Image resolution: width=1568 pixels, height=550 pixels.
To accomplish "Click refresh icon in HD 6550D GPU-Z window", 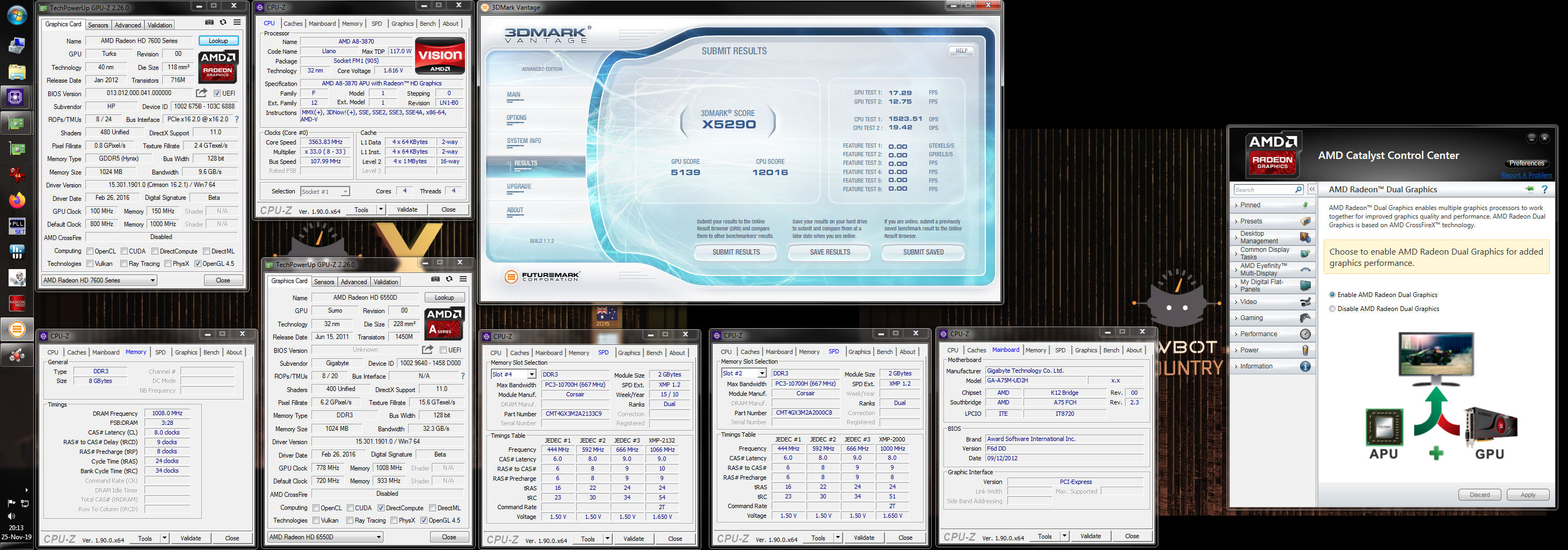I will pos(449,279).
